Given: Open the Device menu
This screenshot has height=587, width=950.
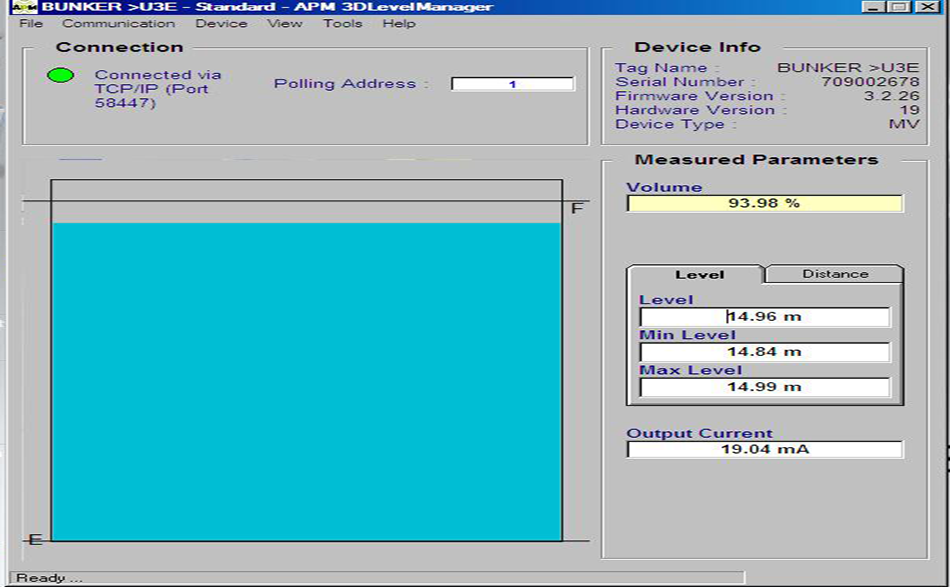Looking at the screenshot, I should click(x=221, y=24).
